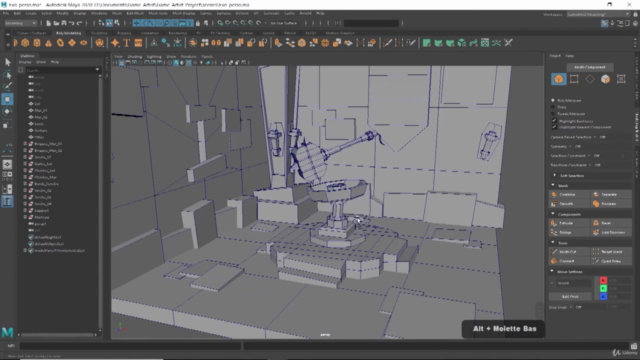
Task: Create a polygon cone from shelf
Action: (x=49, y=43)
